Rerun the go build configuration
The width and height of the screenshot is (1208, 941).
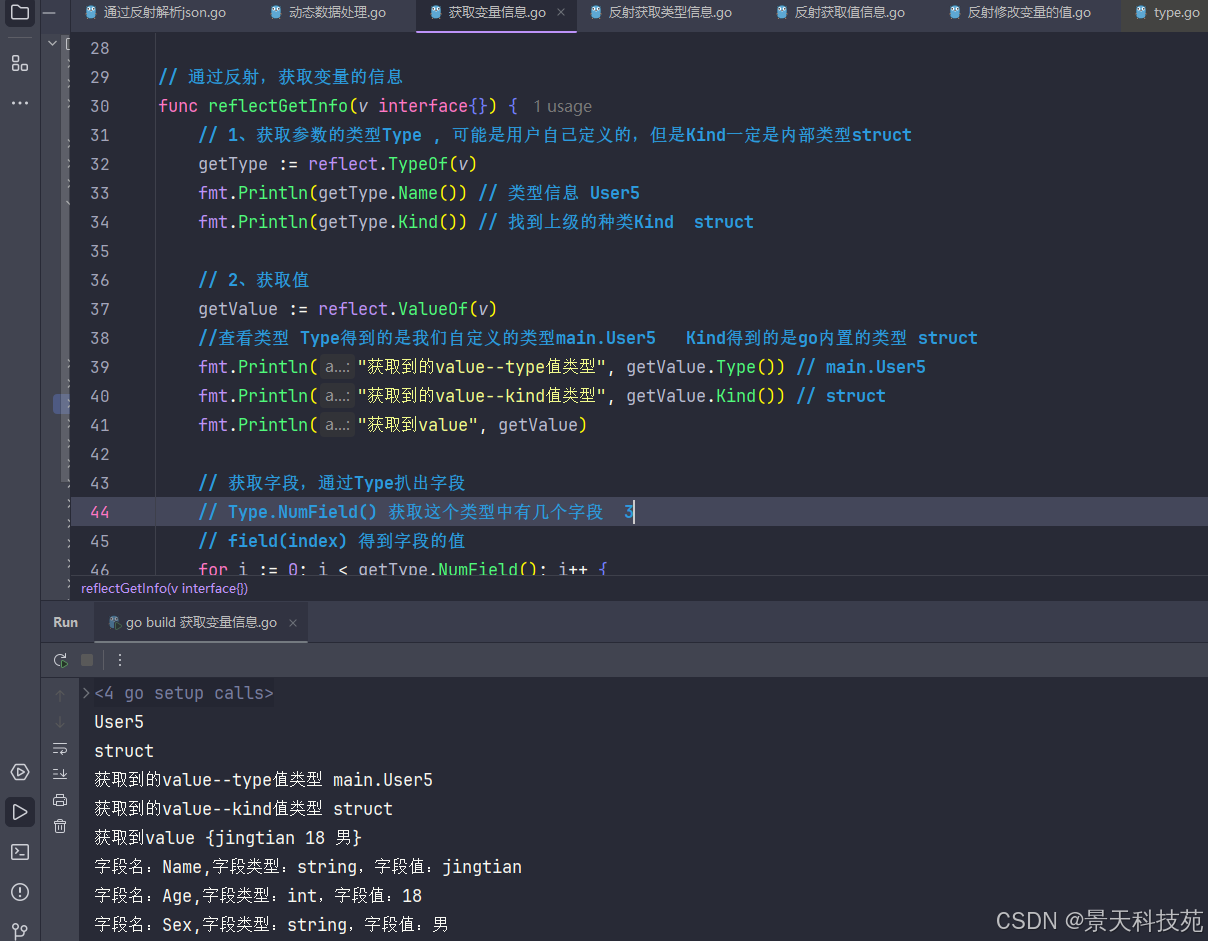coord(61,660)
